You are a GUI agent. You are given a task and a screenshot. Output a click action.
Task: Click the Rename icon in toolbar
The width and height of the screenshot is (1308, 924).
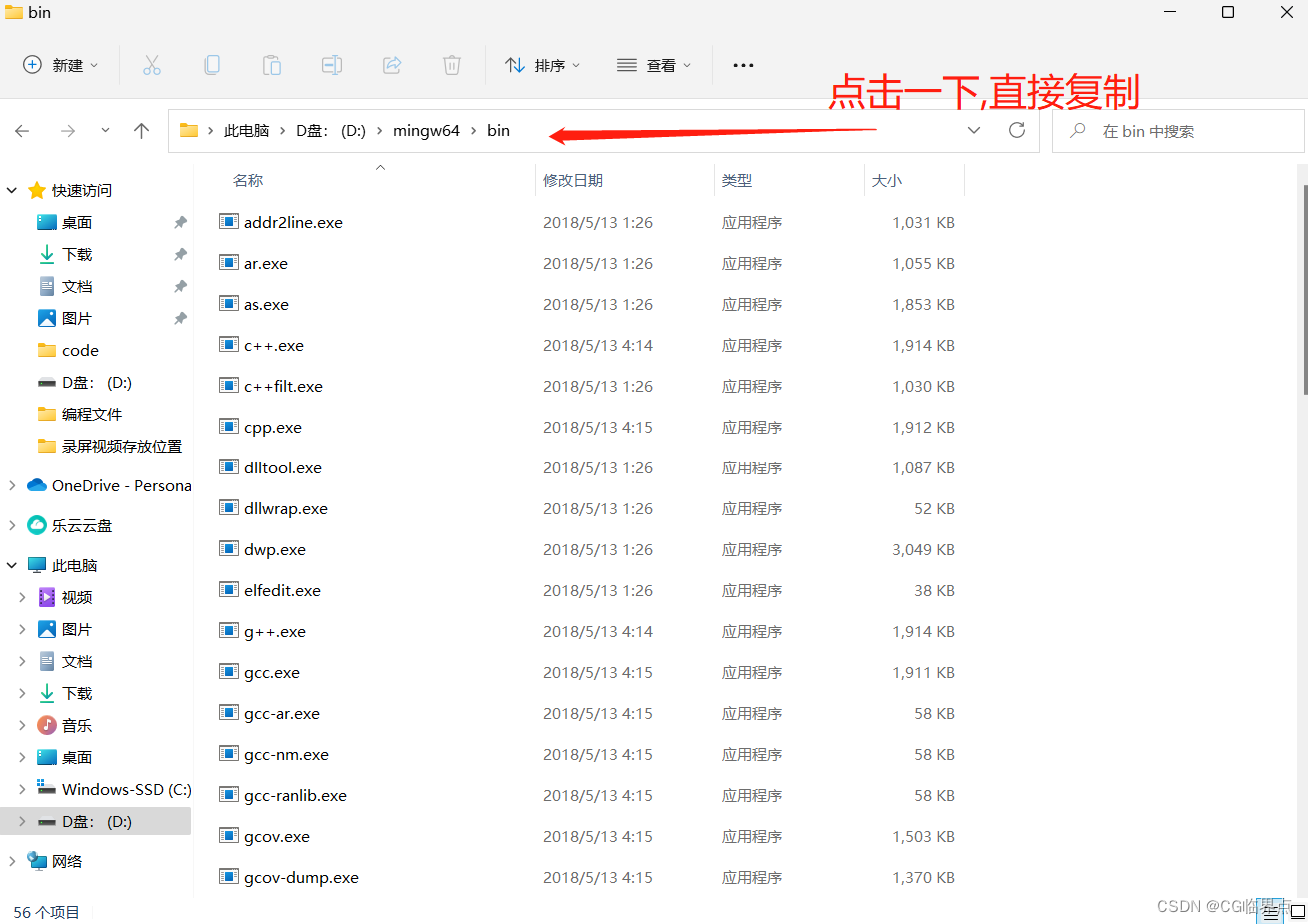point(332,65)
